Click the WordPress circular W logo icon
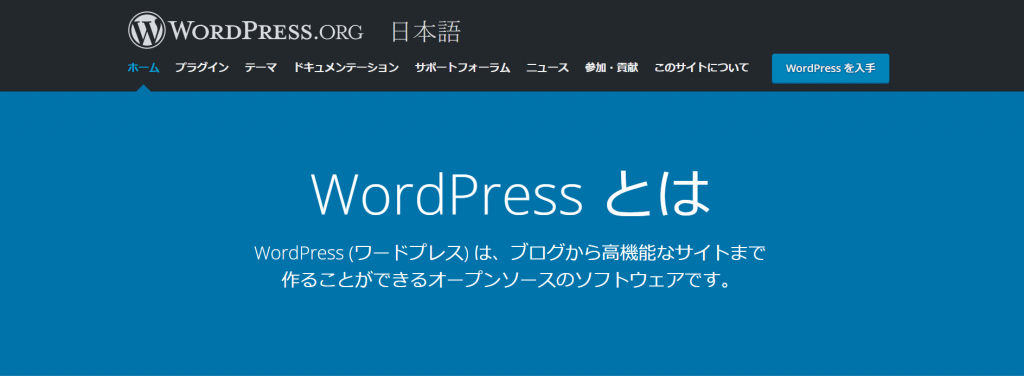The image size is (1024, 377). (147, 31)
